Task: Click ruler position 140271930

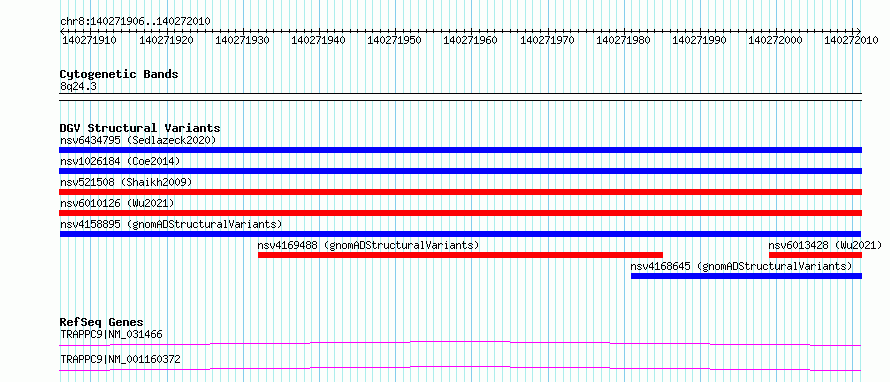Action: pos(242,40)
